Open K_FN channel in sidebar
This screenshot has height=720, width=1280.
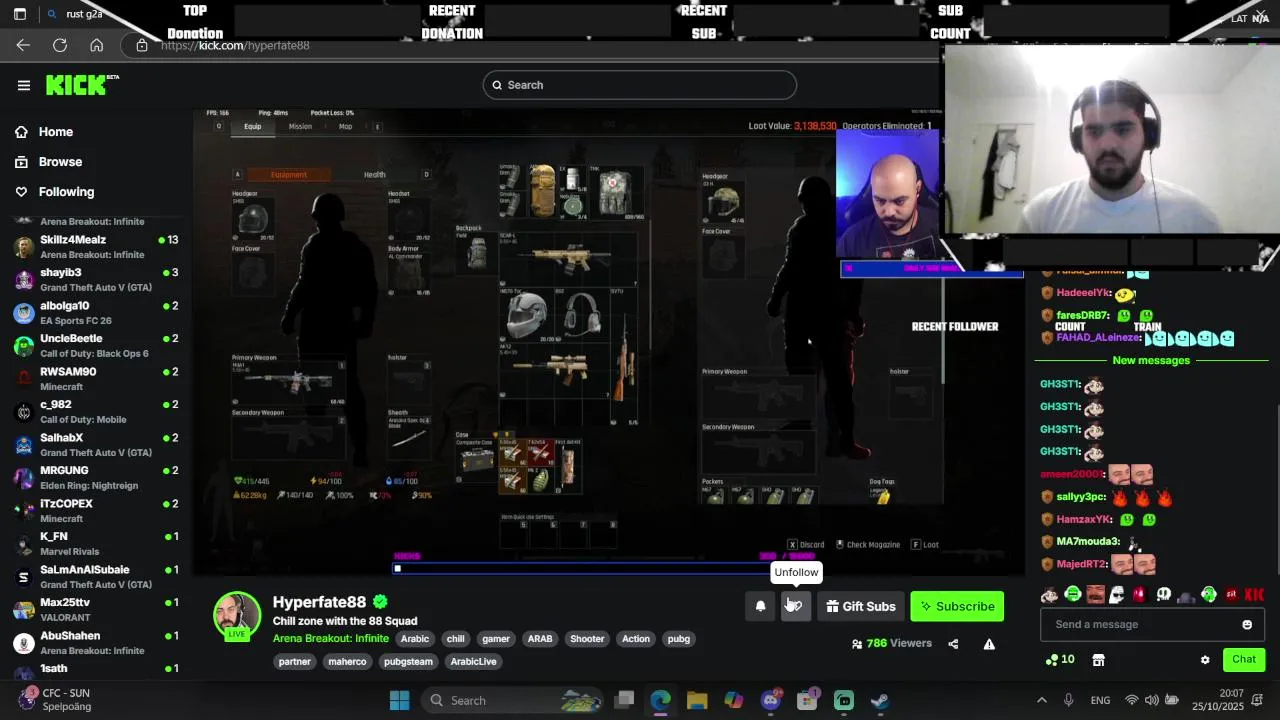click(97, 544)
